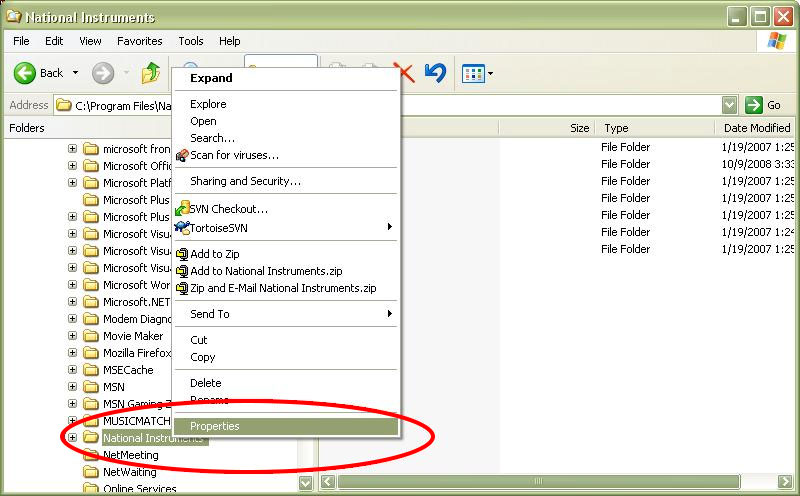Sort by the Type column header
The width and height of the screenshot is (800, 496).
[x=655, y=128]
